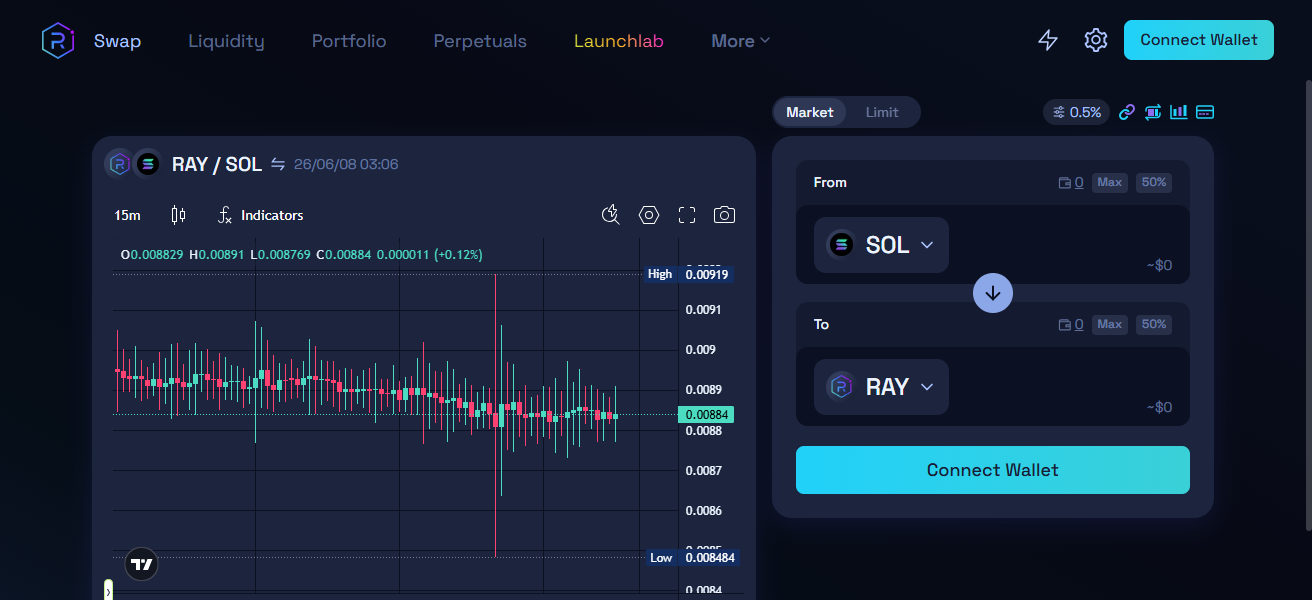The width and height of the screenshot is (1312, 600).
Task: Open the candlestick chart style selector
Action: 179,215
